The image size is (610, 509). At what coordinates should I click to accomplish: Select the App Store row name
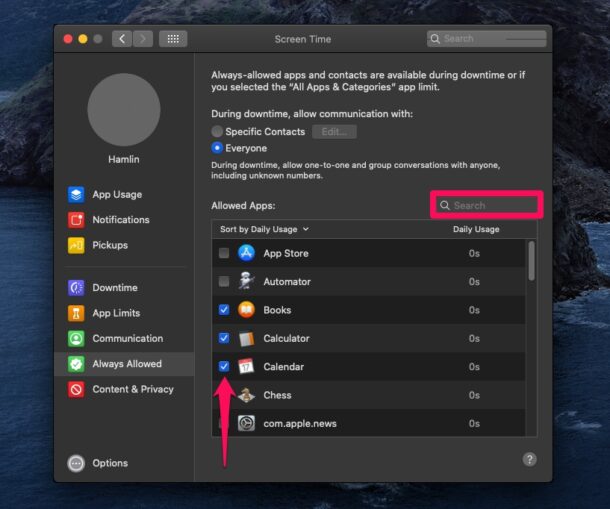(286, 253)
